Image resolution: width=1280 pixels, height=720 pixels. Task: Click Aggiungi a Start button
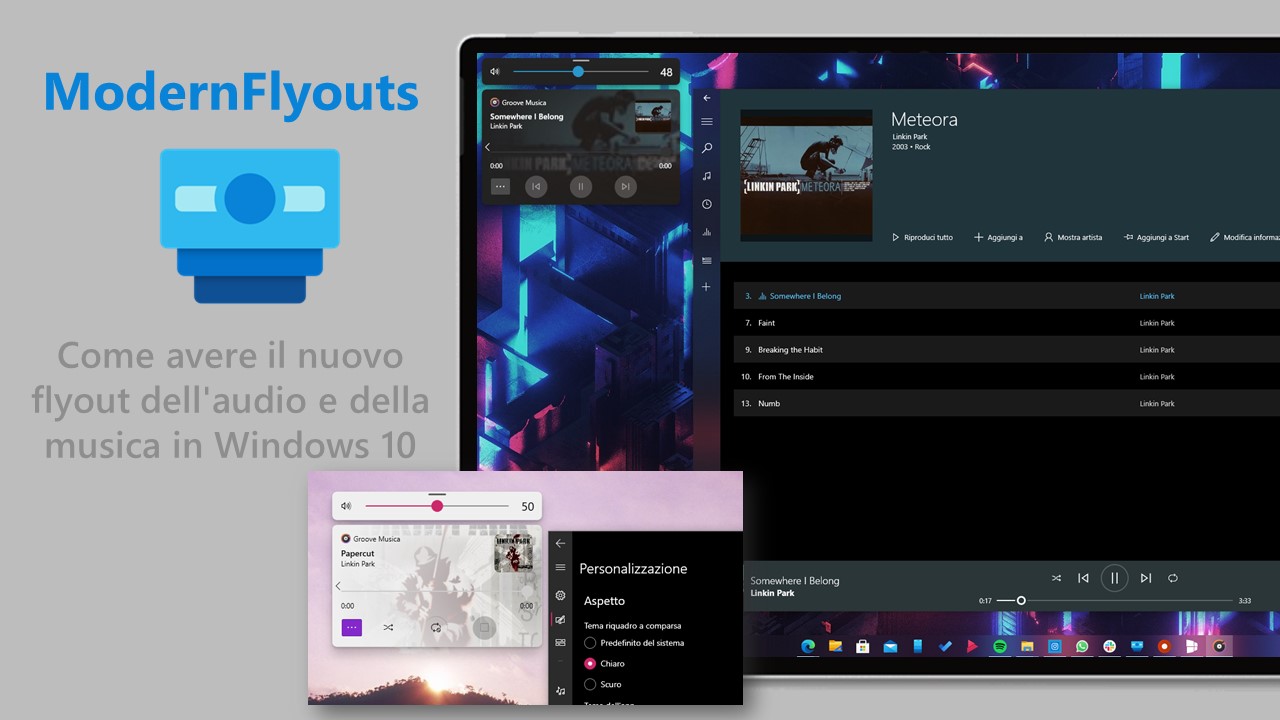click(x=1157, y=238)
